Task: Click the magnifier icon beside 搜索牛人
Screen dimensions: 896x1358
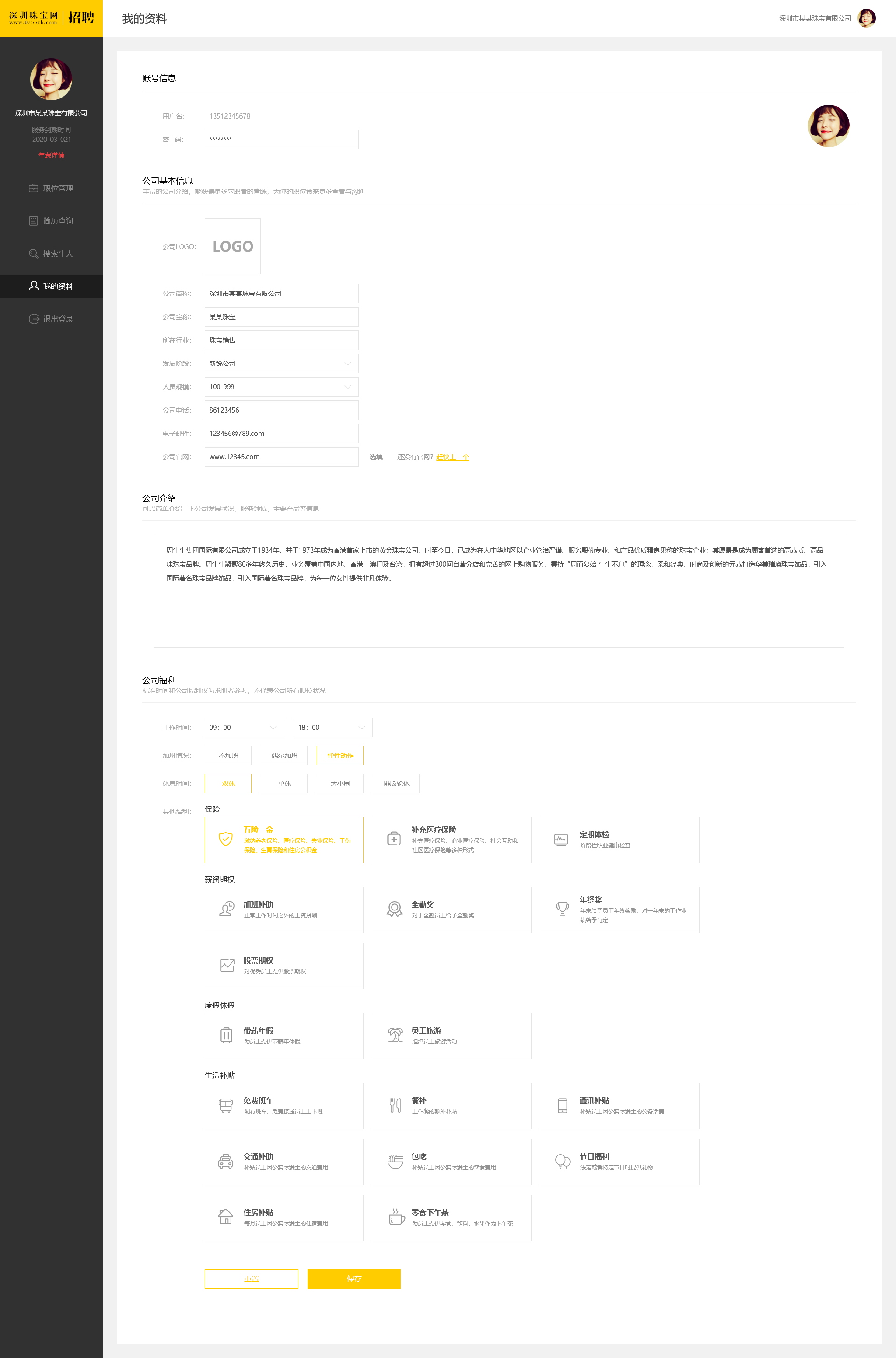Action: pyautogui.click(x=34, y=254)
